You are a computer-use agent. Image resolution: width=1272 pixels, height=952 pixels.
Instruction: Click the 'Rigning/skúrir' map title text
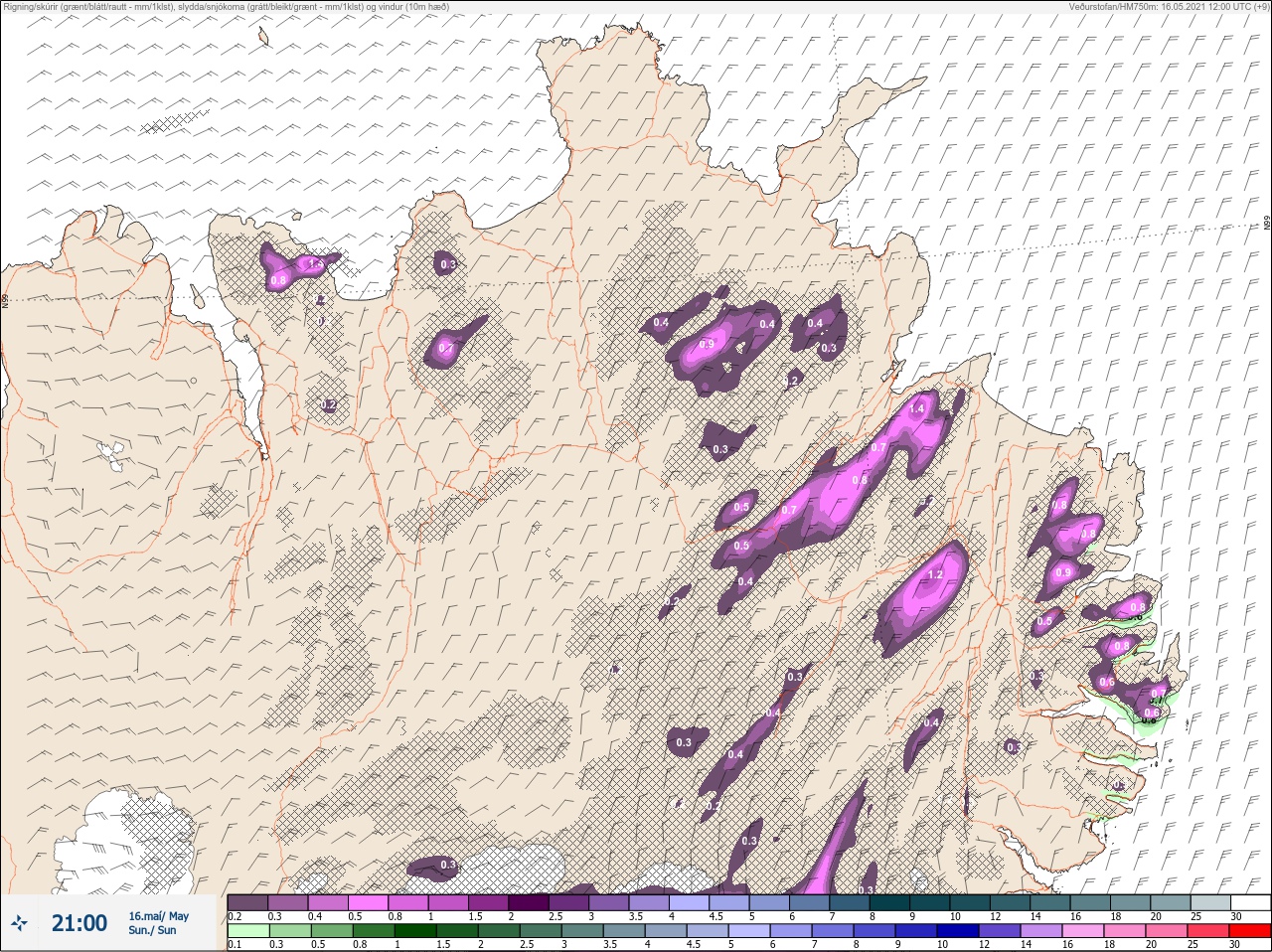click(x=226, y=6)
